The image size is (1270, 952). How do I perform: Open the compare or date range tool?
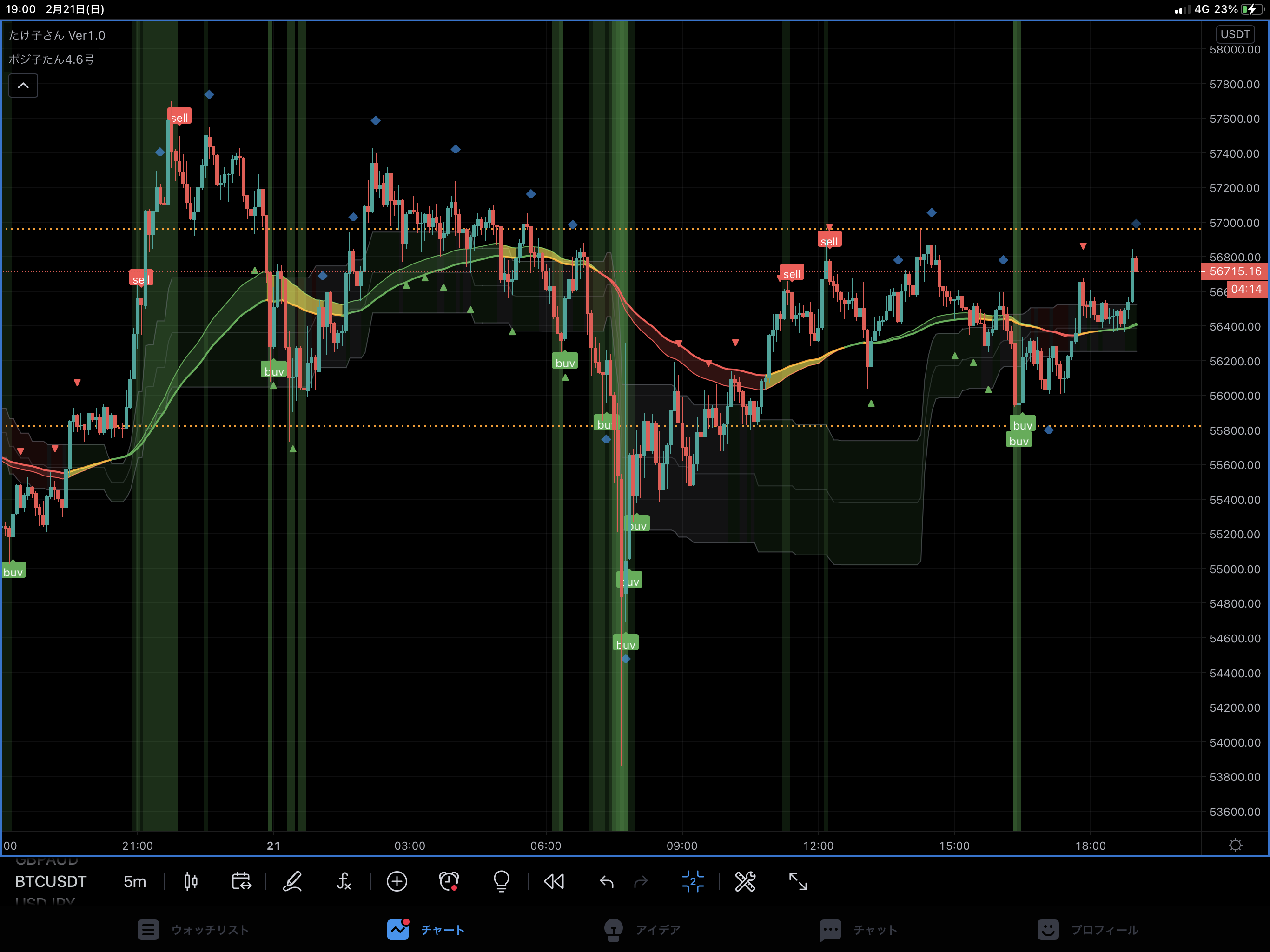tap(241, 881)
